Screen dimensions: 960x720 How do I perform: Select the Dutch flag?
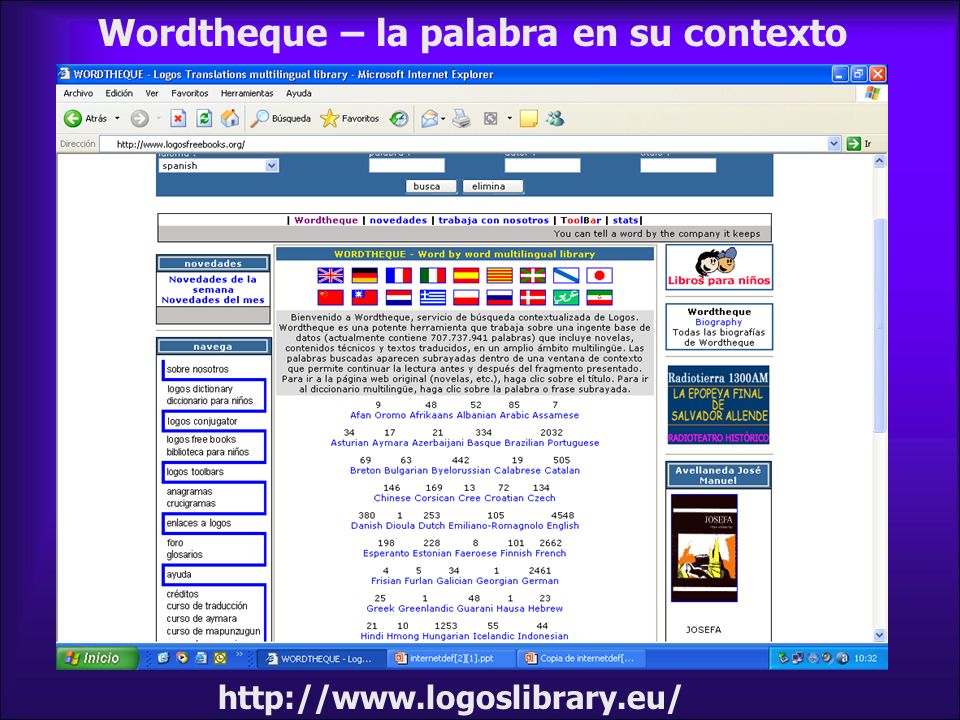pos(399,298)
